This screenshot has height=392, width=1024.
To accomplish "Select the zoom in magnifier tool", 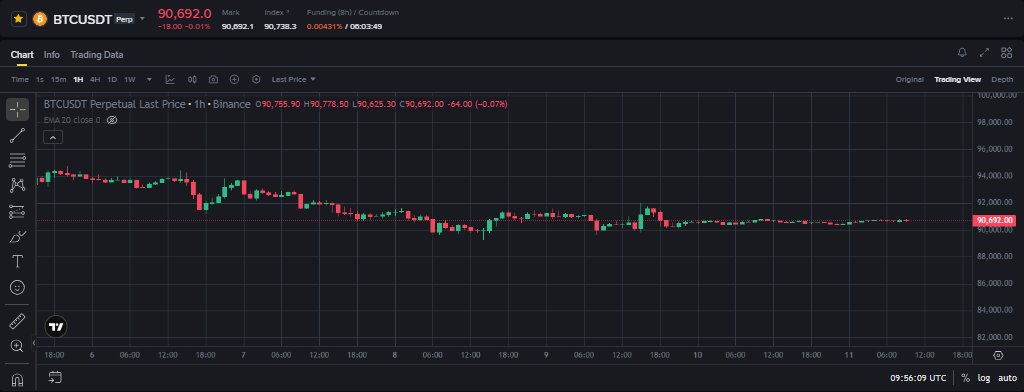I will 18,346.
